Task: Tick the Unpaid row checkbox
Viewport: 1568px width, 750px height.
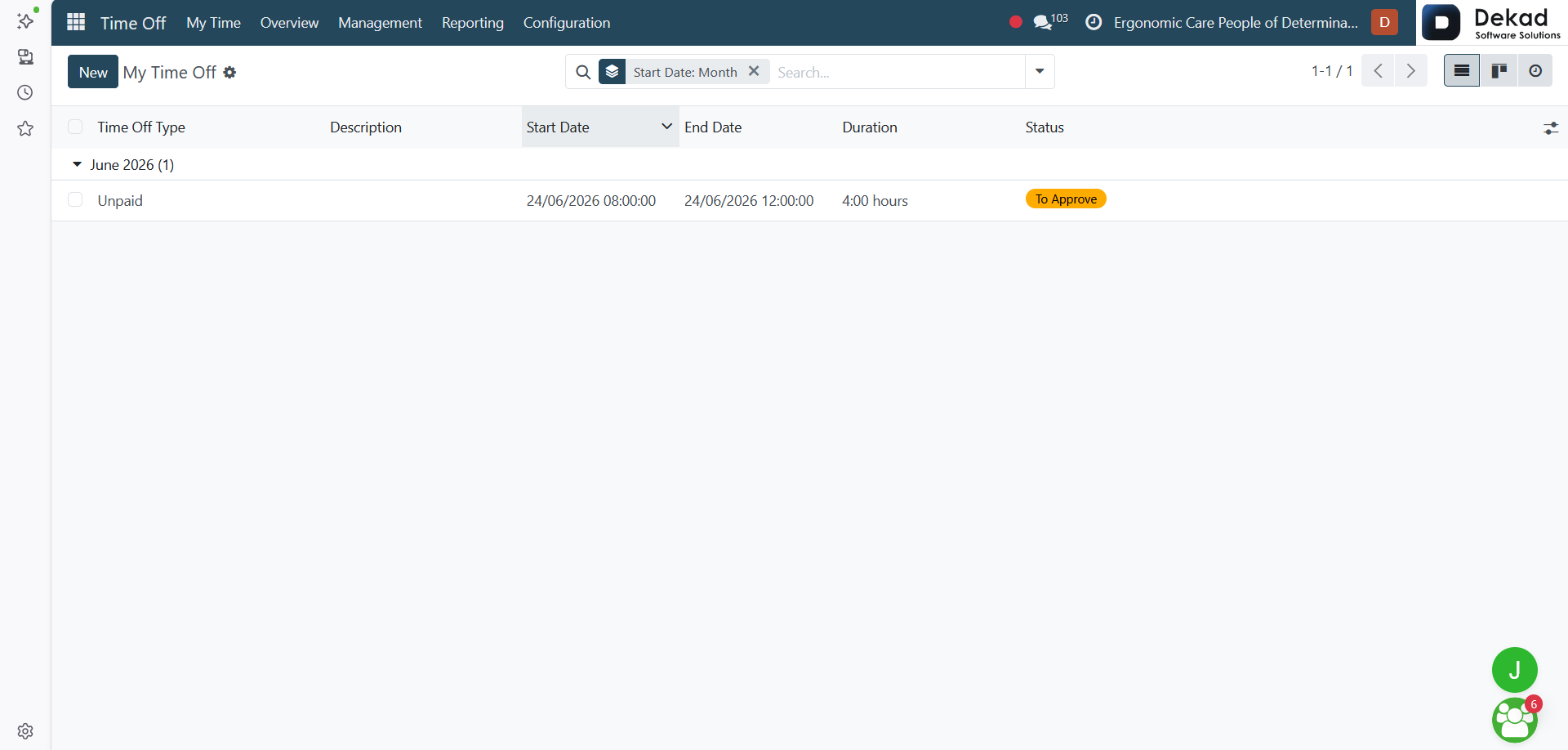Action: [x=75, y=199]
